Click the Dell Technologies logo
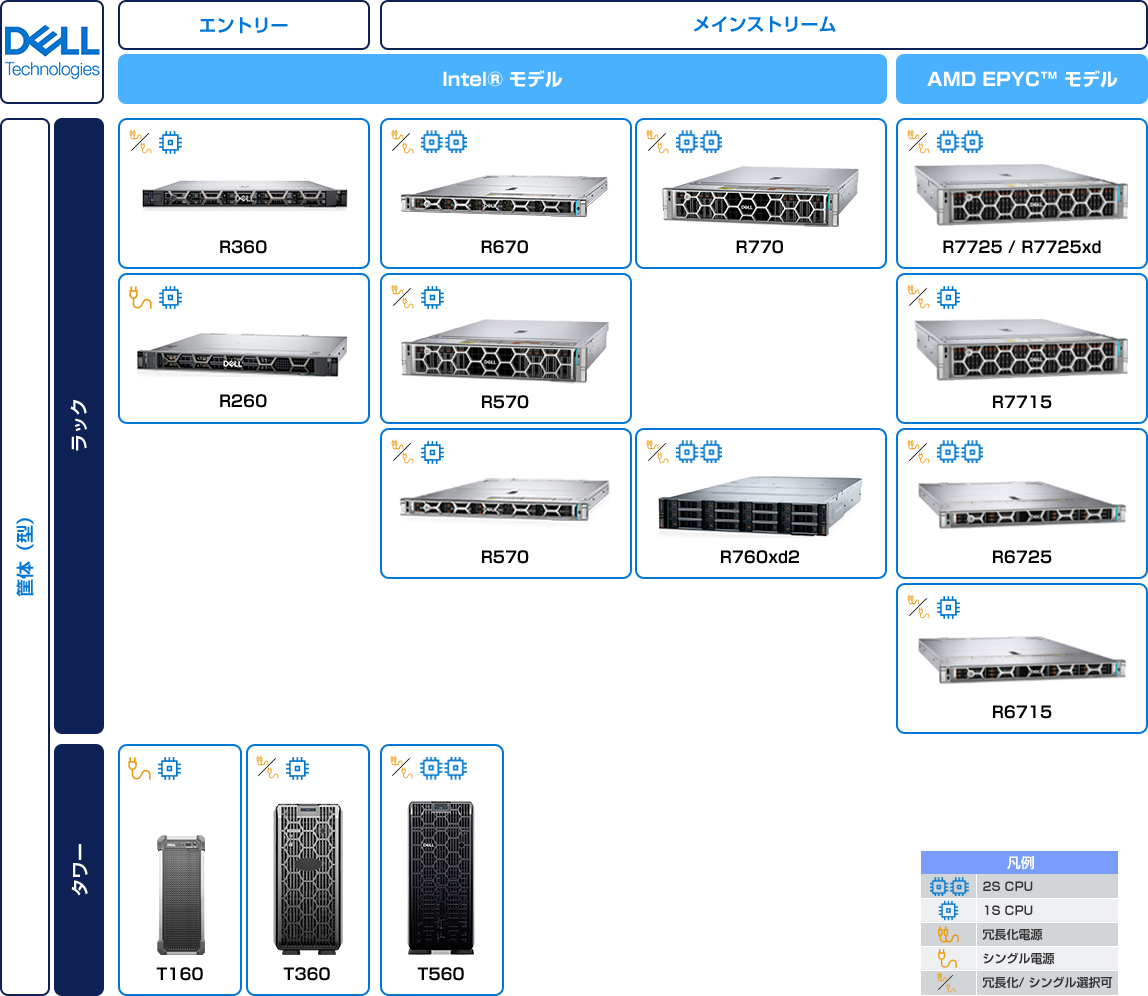 coord(52,52)
